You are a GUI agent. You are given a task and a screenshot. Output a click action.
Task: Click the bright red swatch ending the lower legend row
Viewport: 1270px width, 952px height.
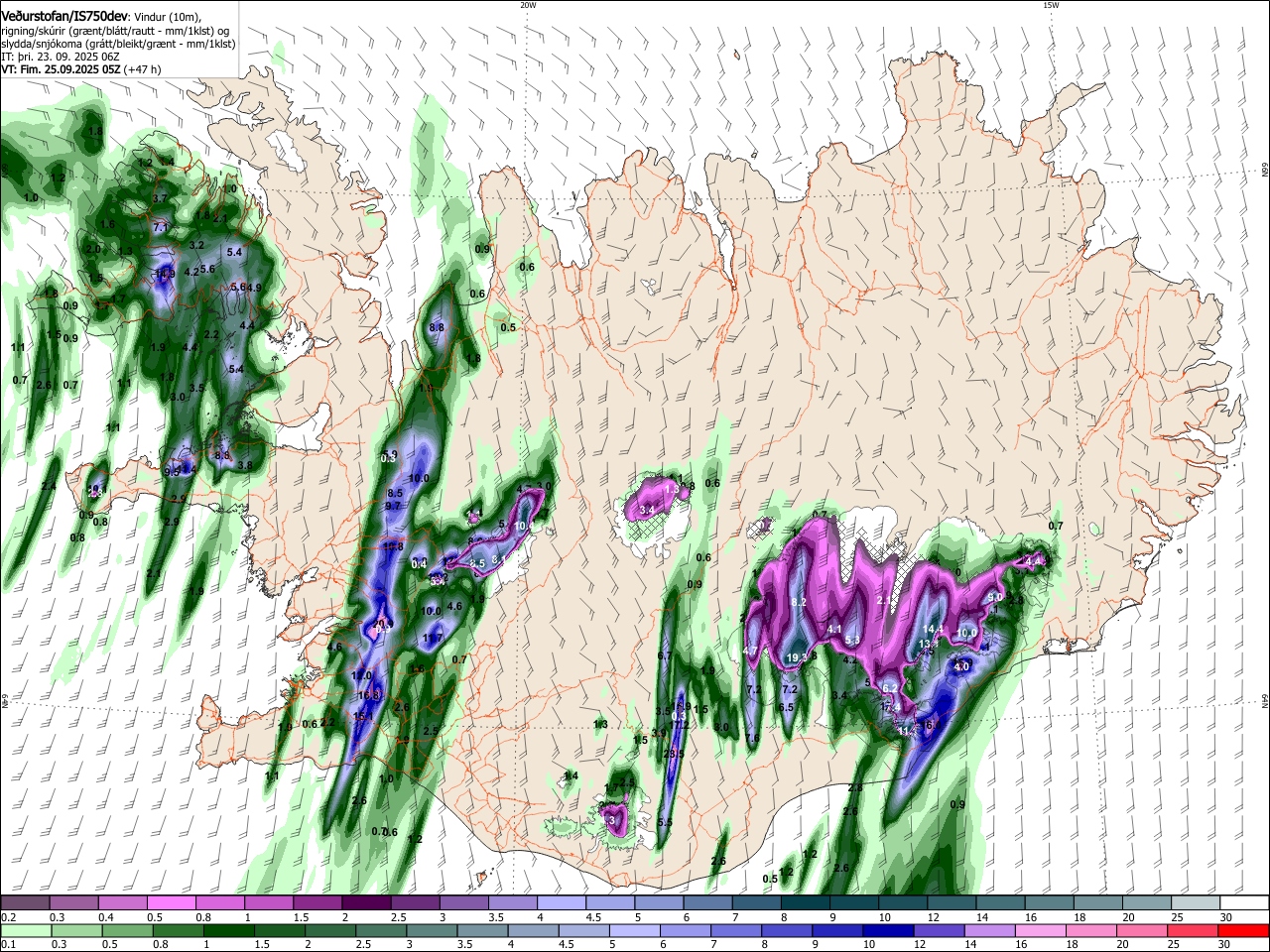[x=1244, y=930]
